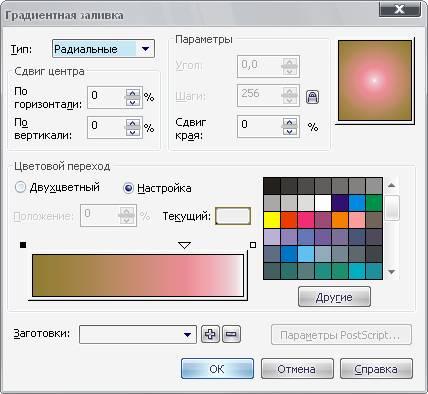Expand the Заготовки presets dropdown

[138, 334]
